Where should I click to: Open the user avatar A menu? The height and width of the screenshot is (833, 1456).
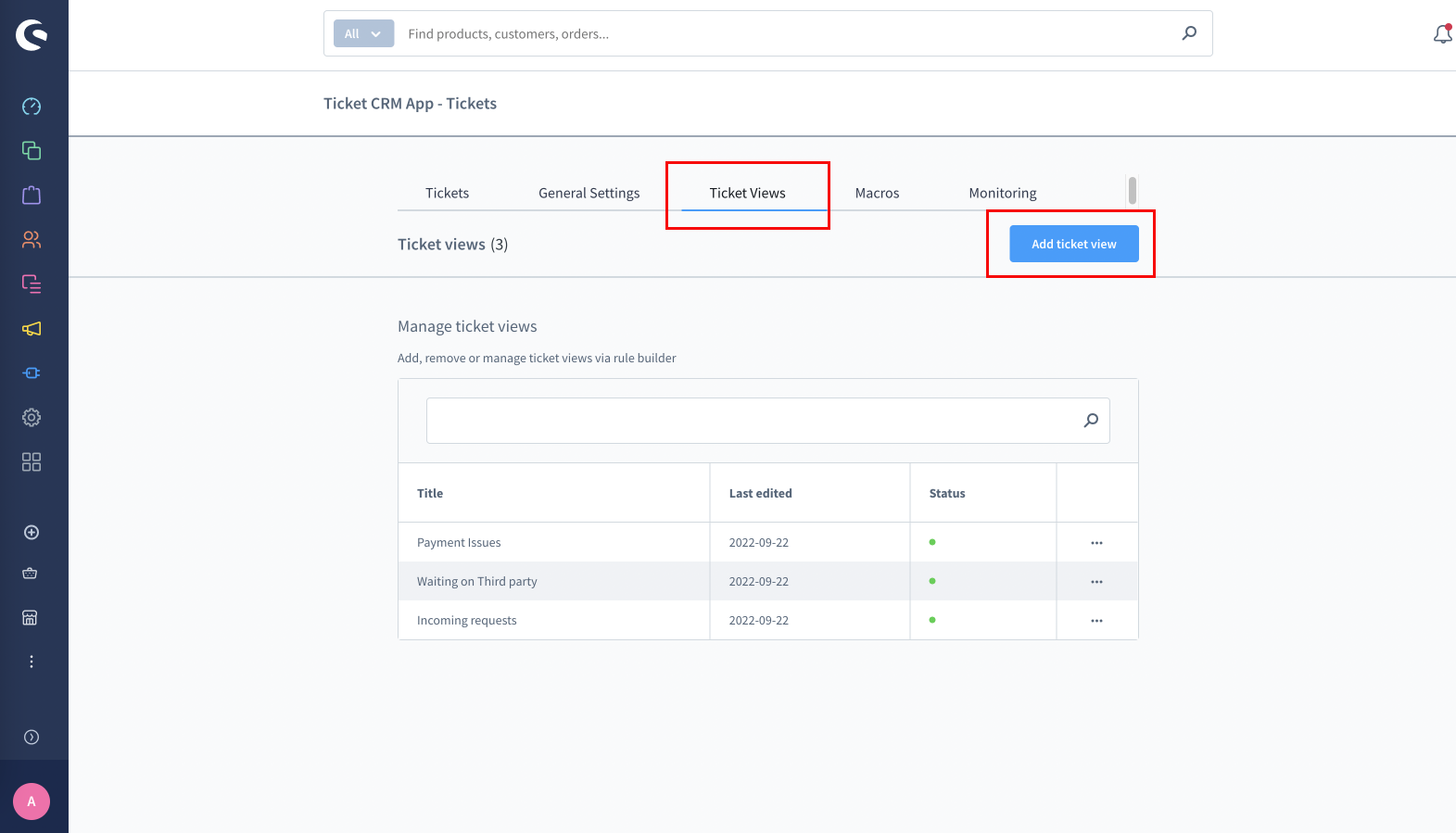(x=32, y=801)
